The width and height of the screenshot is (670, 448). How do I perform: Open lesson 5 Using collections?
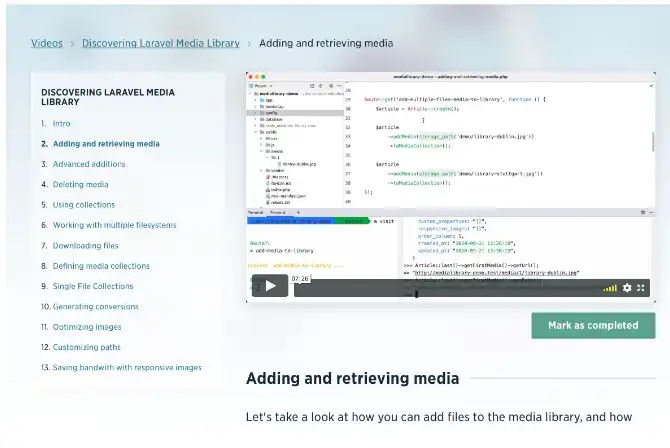tap(84, 205)
